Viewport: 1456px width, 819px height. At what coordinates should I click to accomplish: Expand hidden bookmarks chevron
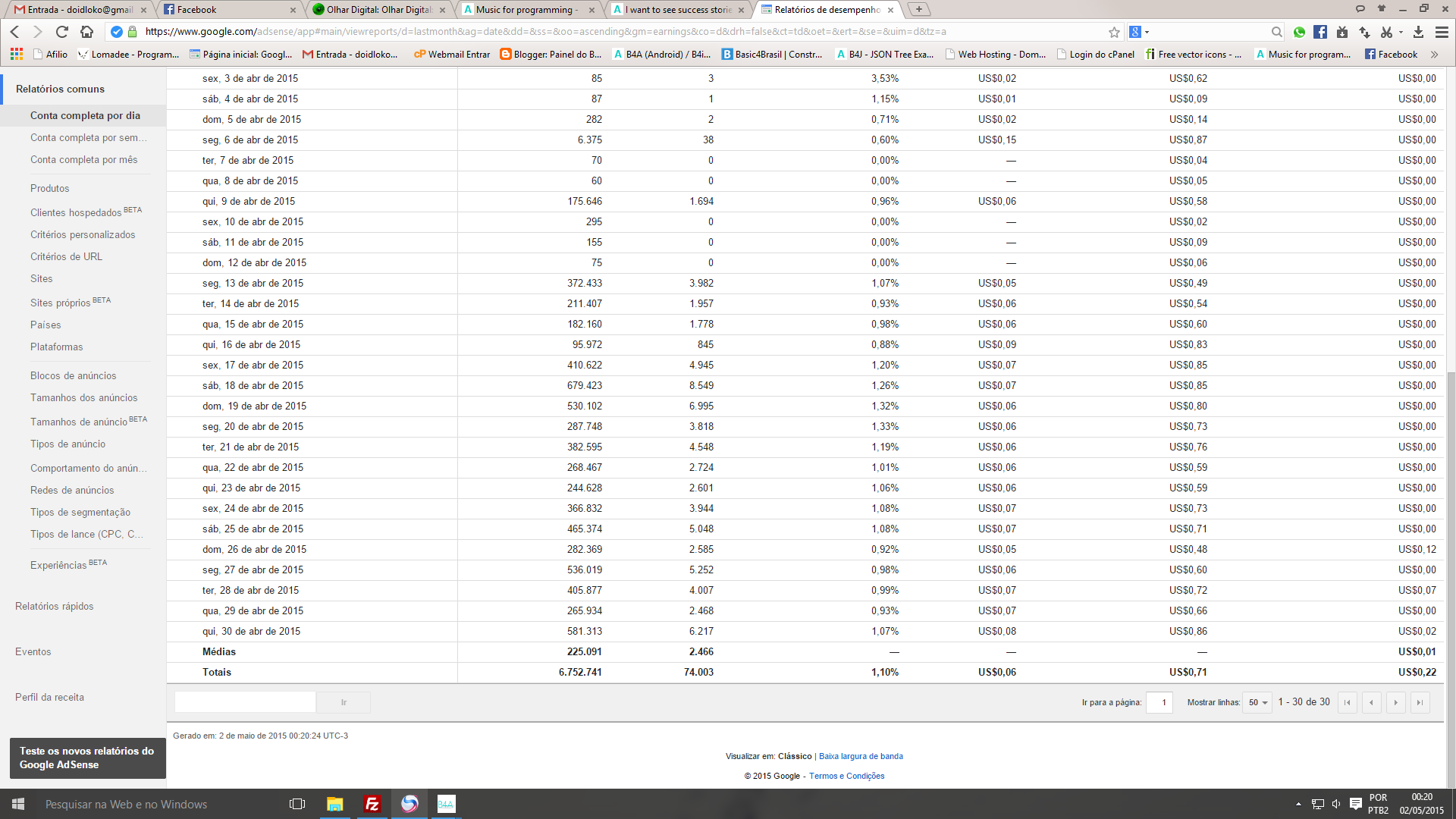(1434, 55)
